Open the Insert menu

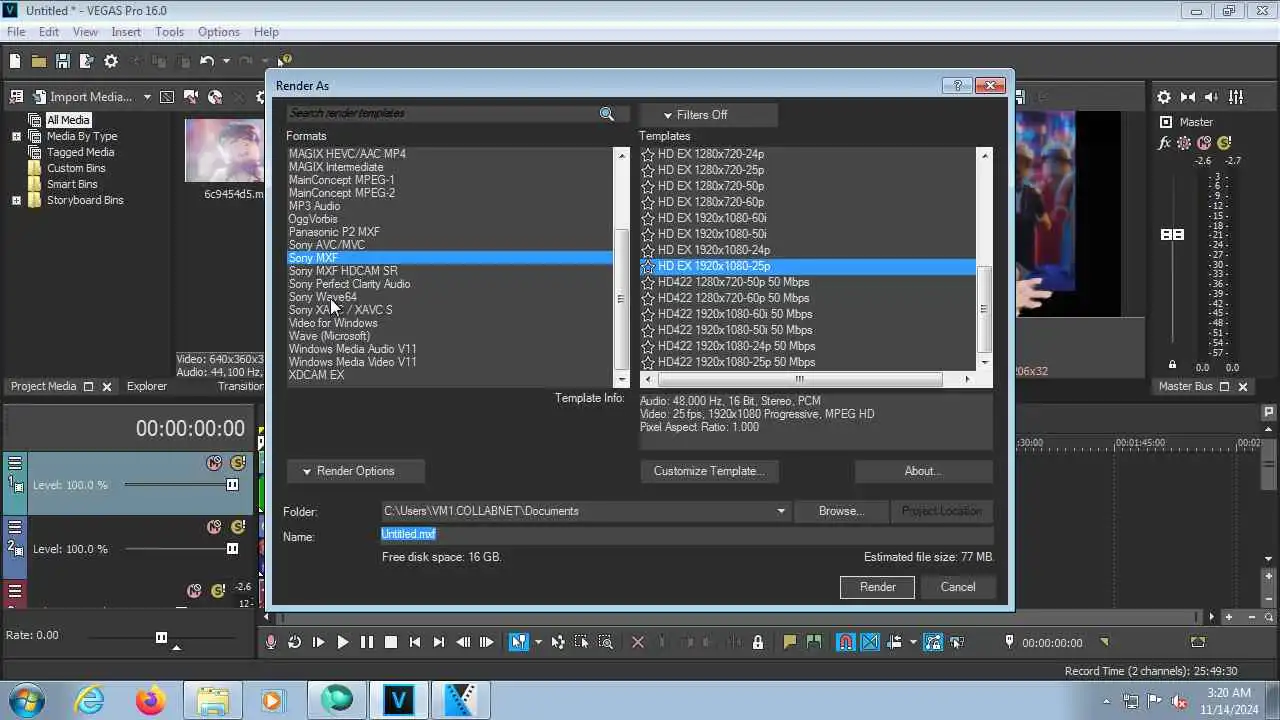coord(126,32)
